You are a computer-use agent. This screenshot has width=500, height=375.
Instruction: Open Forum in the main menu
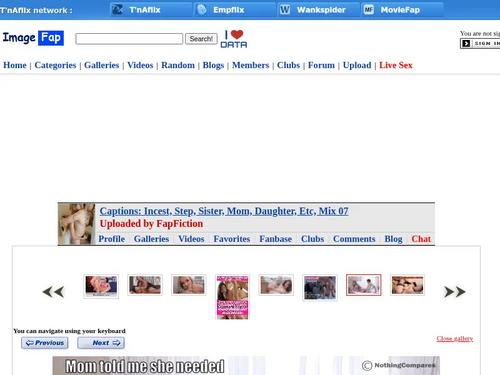(x=321, y=65)
